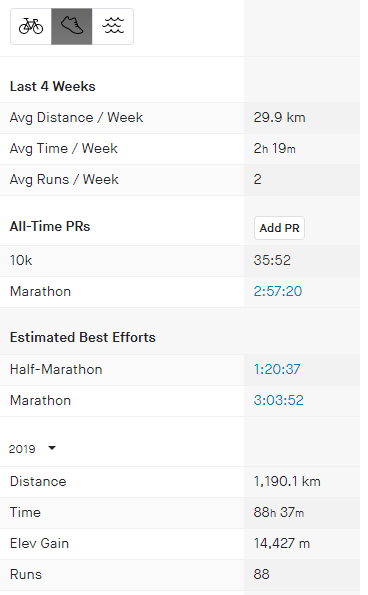Screen dimensions: 368x595
Task: Click the Avg Time / Week row
Action: tap(180, 149)
